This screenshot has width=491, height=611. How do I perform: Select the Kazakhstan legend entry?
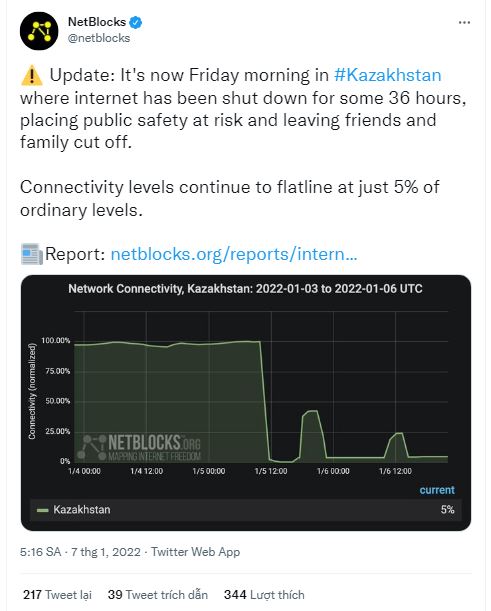pos(246,510)
